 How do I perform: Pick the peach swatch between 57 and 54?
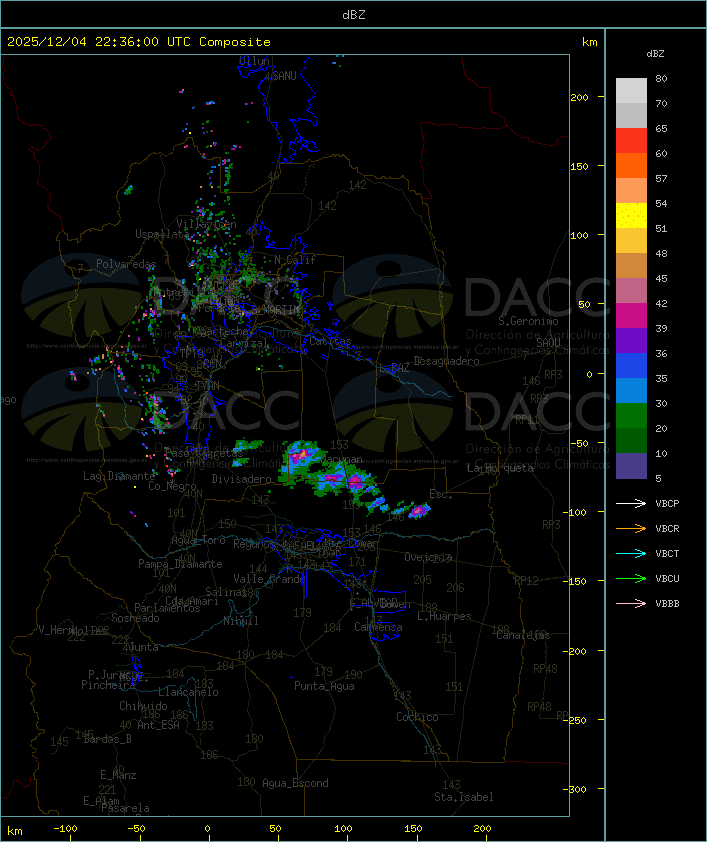coord(631,191)
